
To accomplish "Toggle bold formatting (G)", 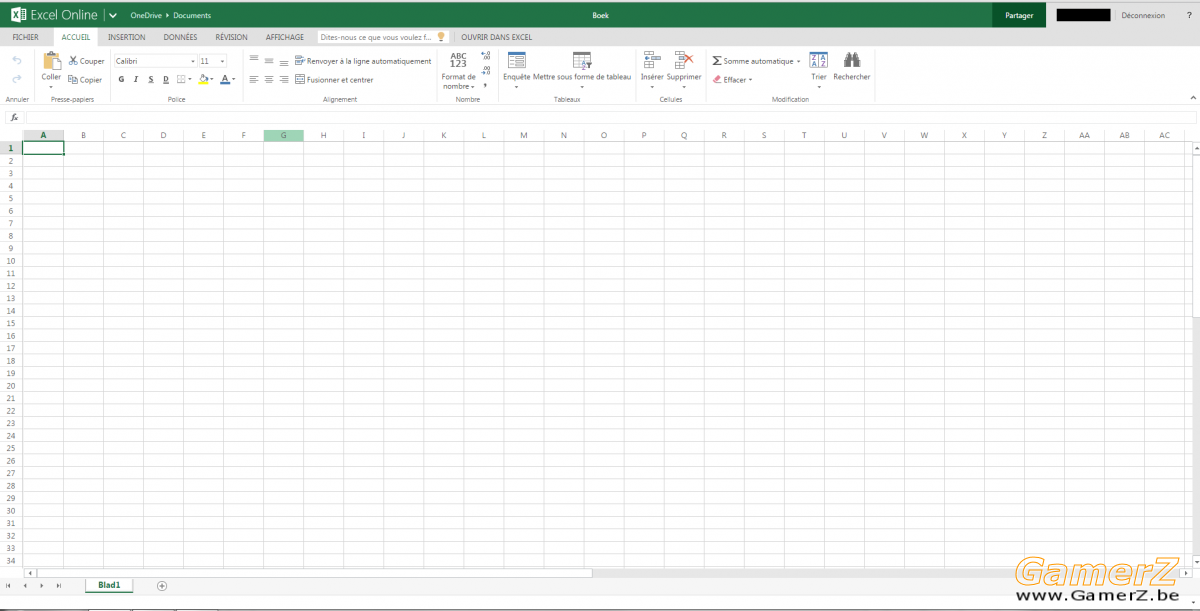I will click(121, 80).
